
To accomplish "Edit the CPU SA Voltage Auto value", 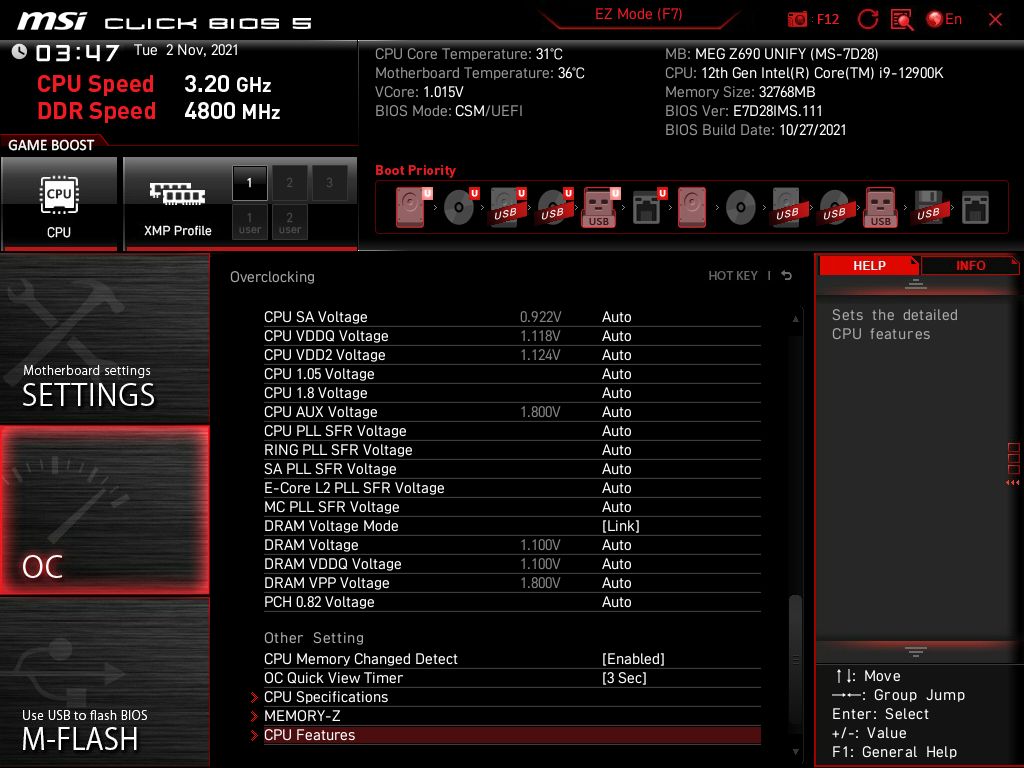I will [x=616, y=317].
